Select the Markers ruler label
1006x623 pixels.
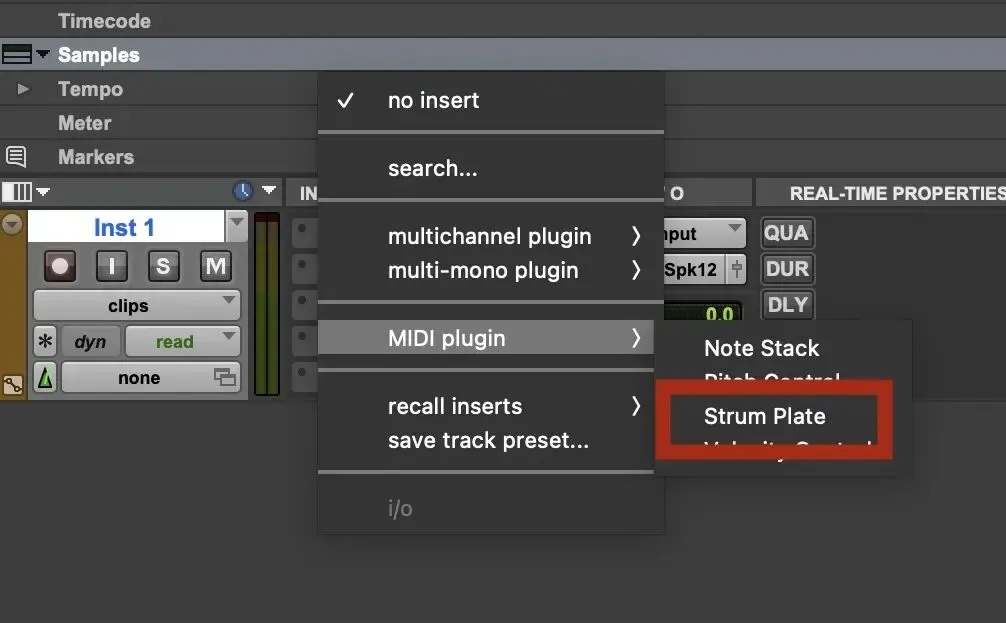tap(96, 157)
